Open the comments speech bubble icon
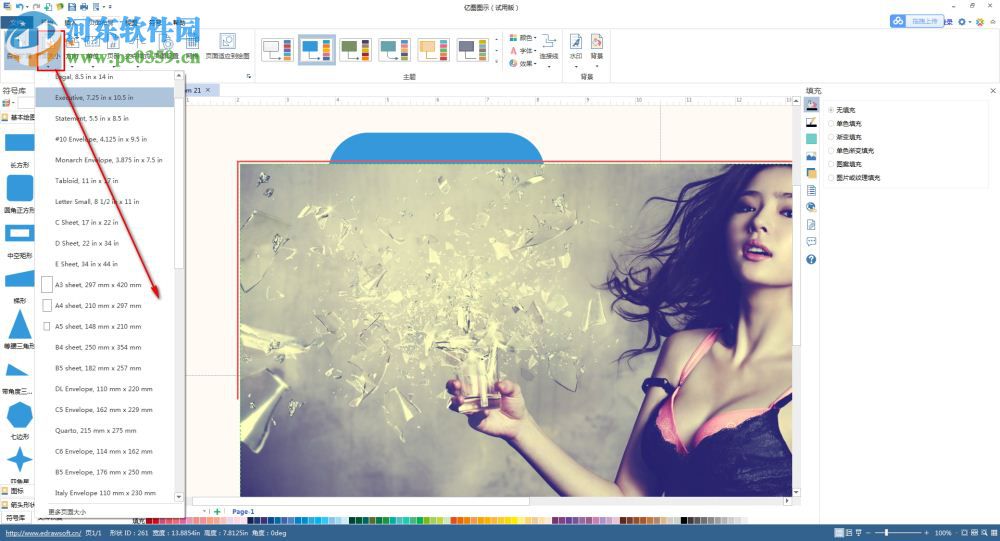Image resolution: width=1000 pixels, height=541 pixels. pyautogui.click(x=811, y=242)
